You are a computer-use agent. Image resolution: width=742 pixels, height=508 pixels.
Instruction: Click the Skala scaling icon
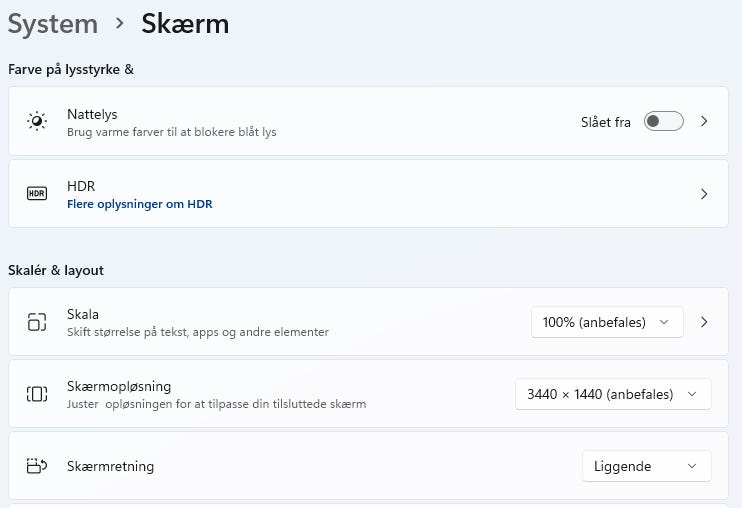(x=37, y=322)
